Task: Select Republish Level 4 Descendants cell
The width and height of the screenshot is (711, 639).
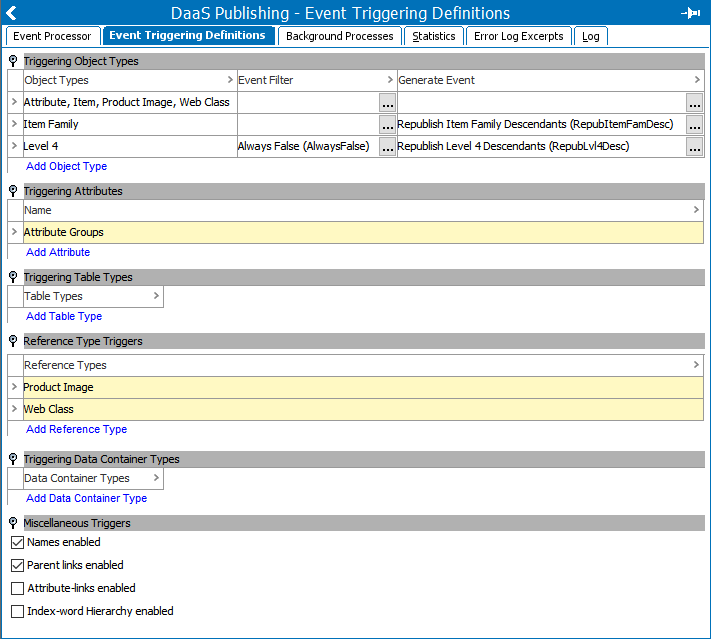Action: tap(541, 146)
